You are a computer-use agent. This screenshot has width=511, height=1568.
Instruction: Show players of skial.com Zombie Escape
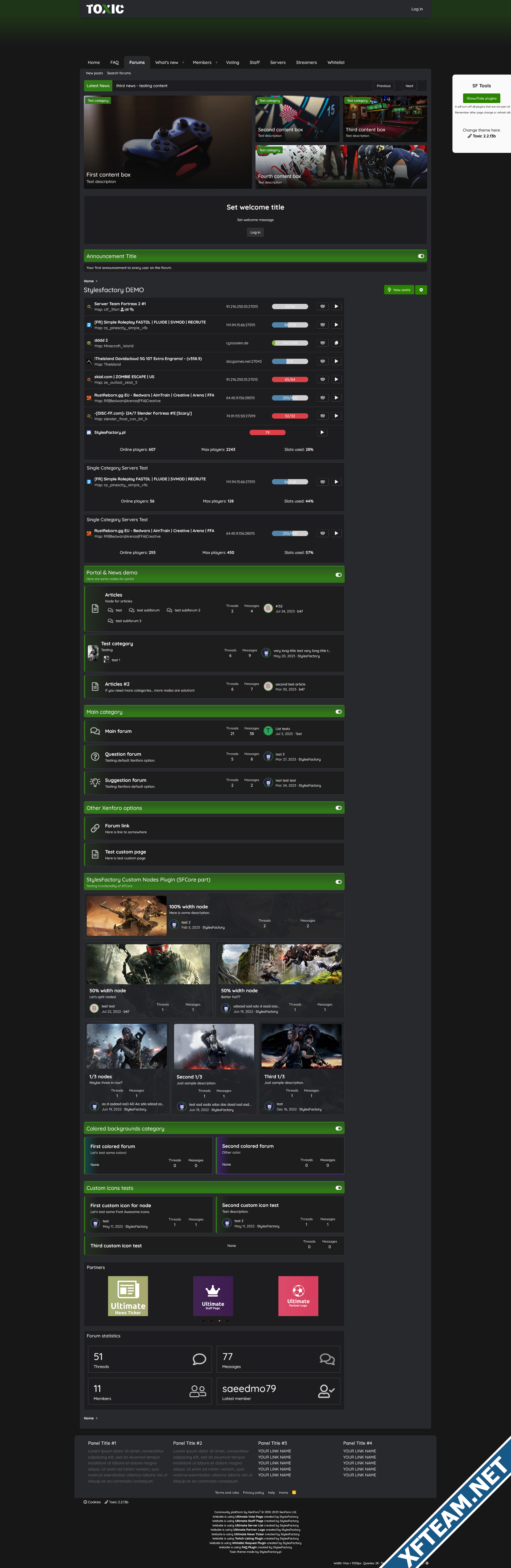click(x=322, y=379)
